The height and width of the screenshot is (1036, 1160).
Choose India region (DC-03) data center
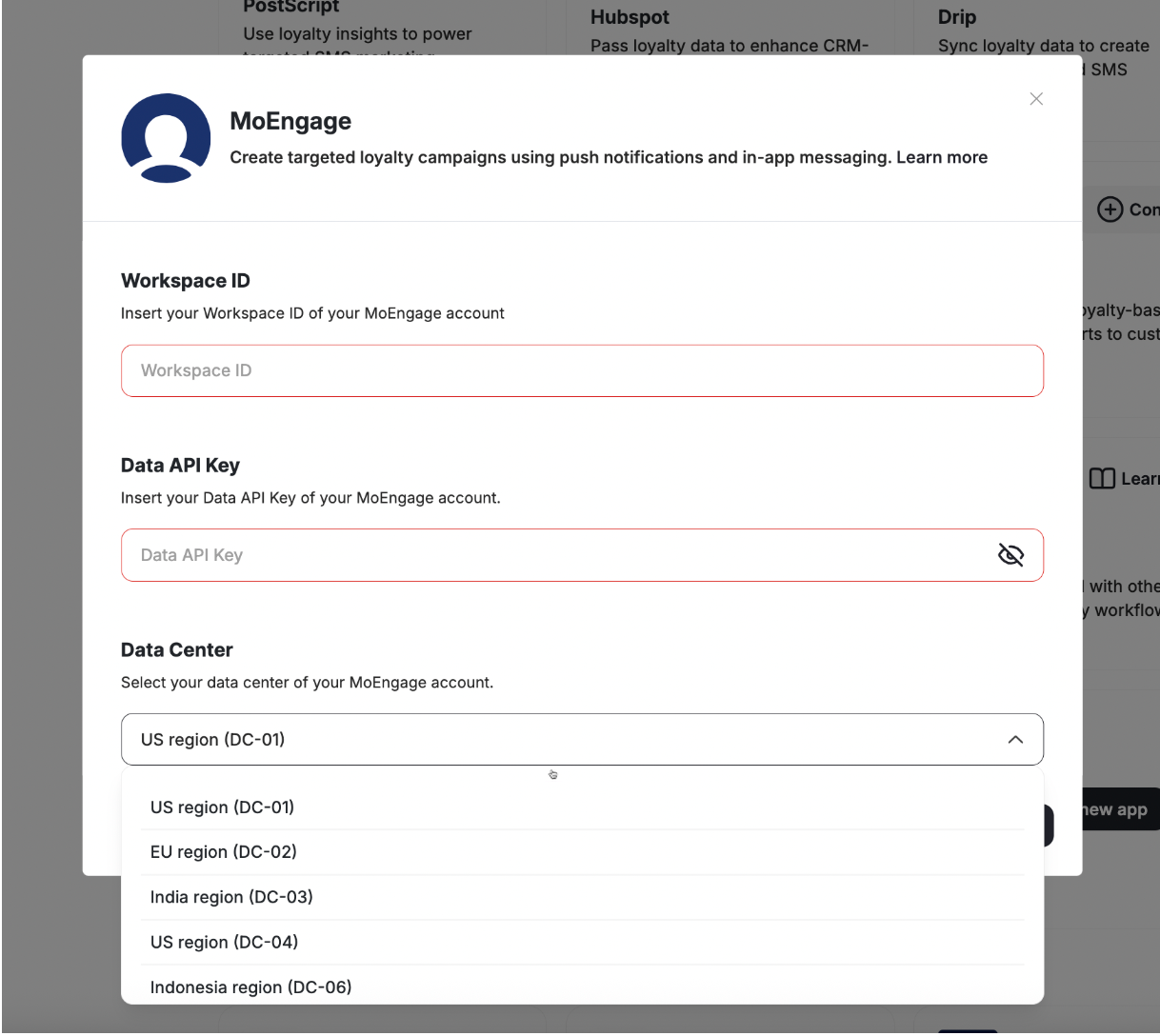[230, 896]
